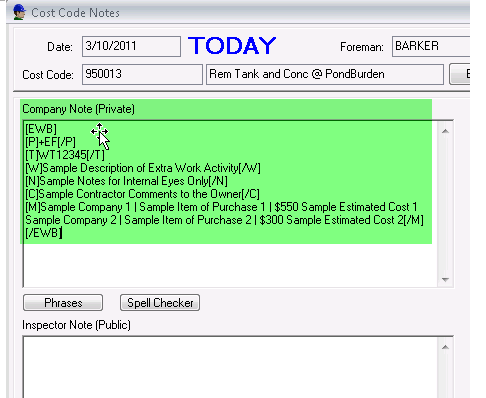The width and height of the screenshot is (486, 398).
Task: Click the [N]Sample Notes for Internal Eyes line
Action: pyautogui.click(x=127, y=181)
